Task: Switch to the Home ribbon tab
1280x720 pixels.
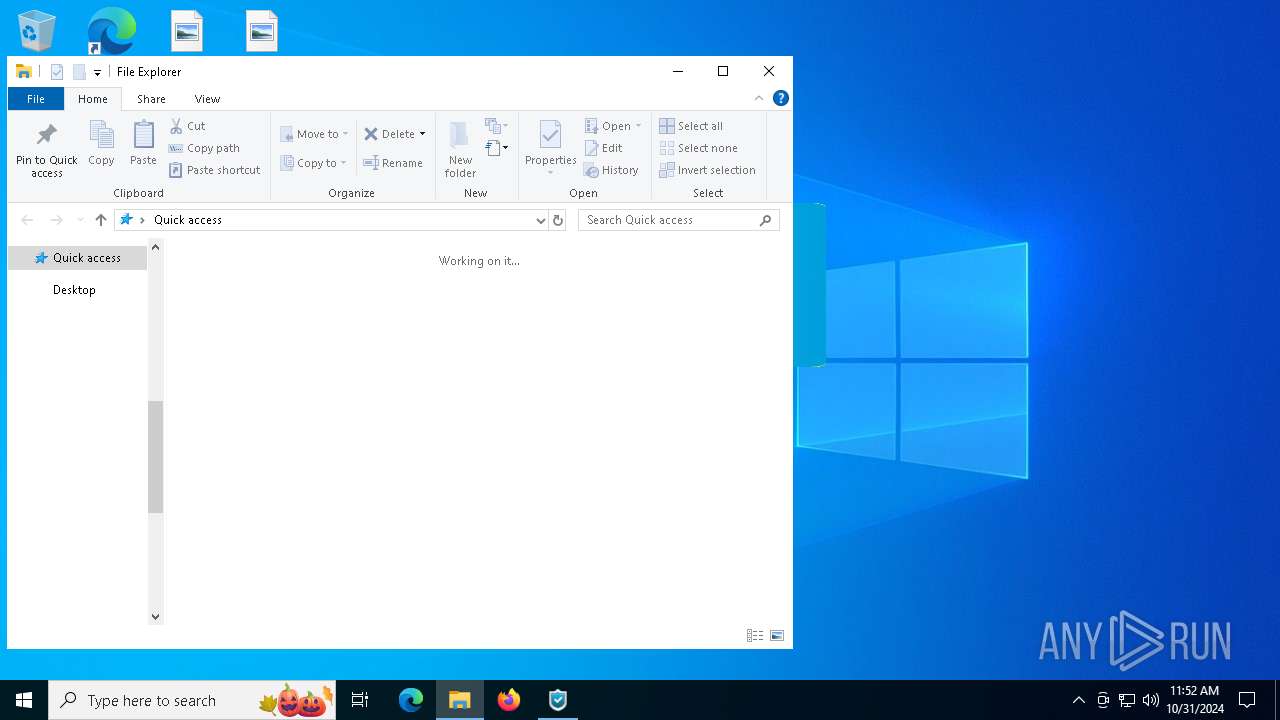Action: coord(93,99)
